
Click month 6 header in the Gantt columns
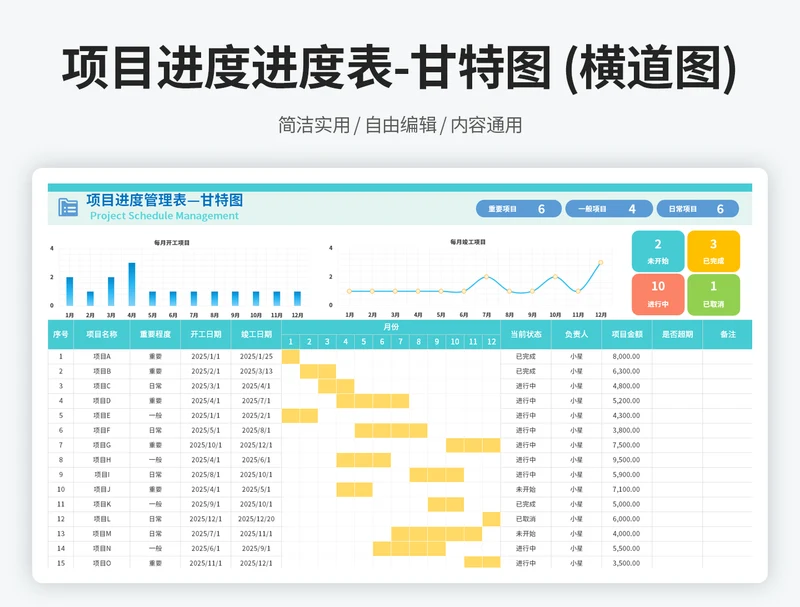pos(382,342)
